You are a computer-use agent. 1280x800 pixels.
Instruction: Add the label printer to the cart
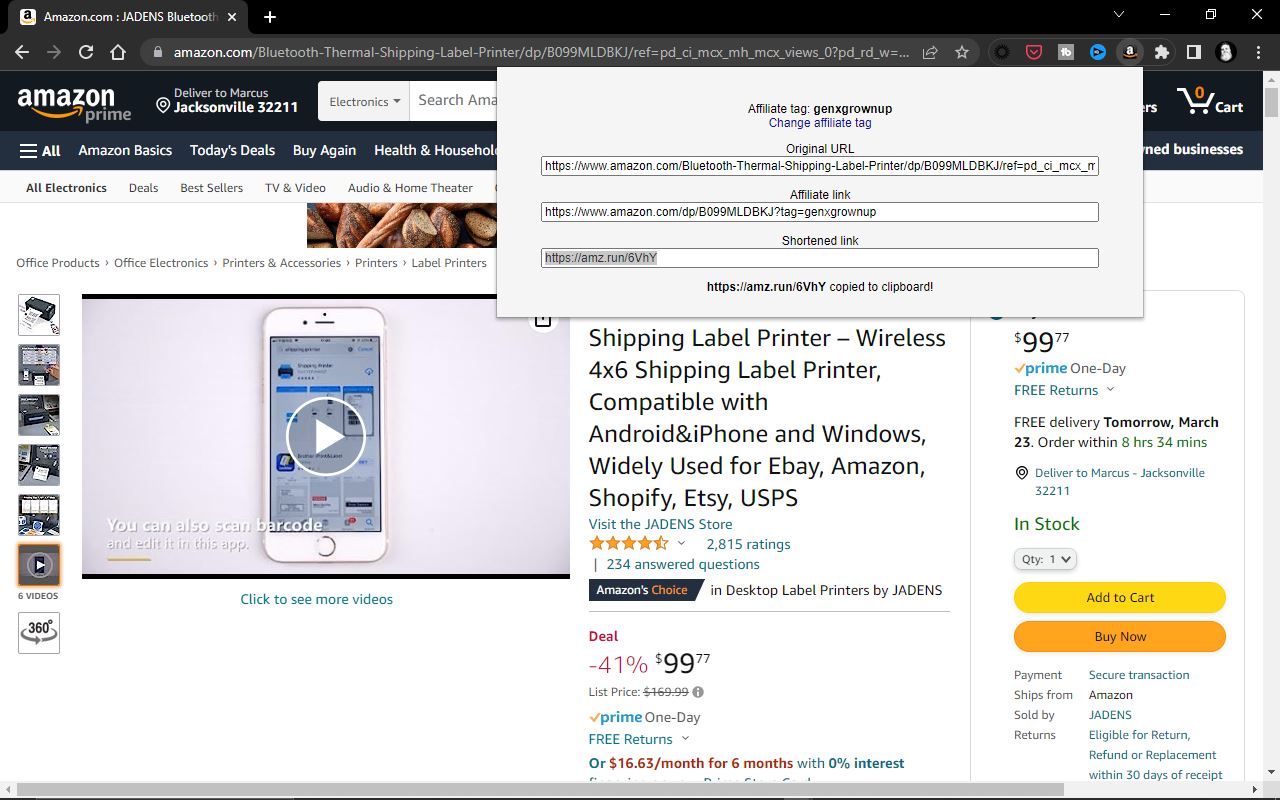click(1120, 597)
